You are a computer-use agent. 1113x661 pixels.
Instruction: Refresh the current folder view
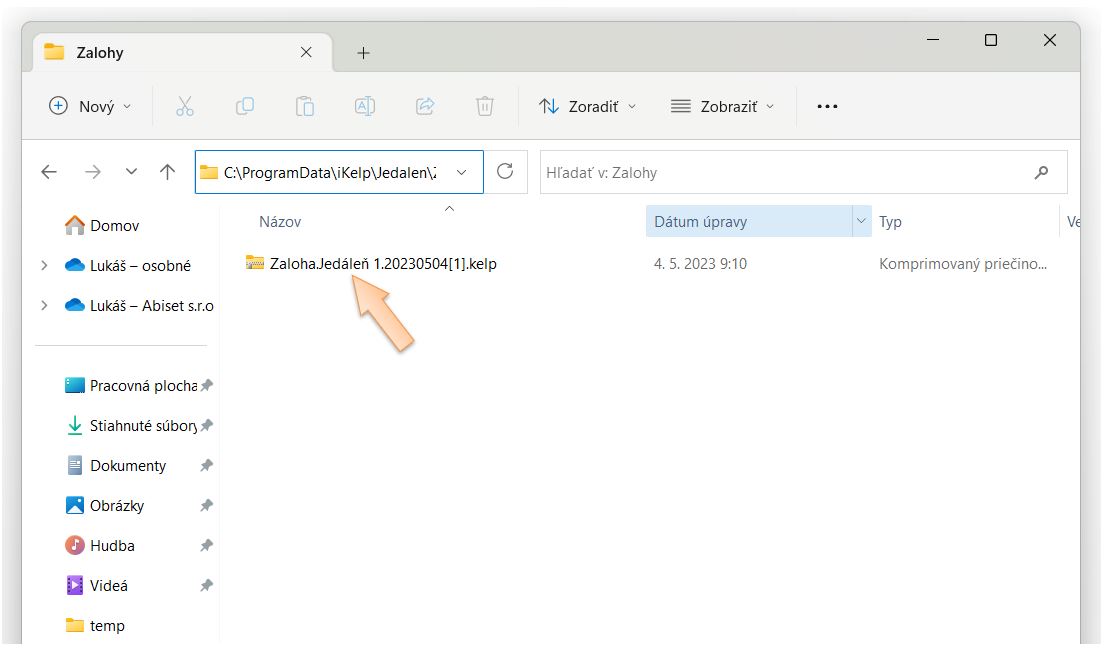click(505, 172)
